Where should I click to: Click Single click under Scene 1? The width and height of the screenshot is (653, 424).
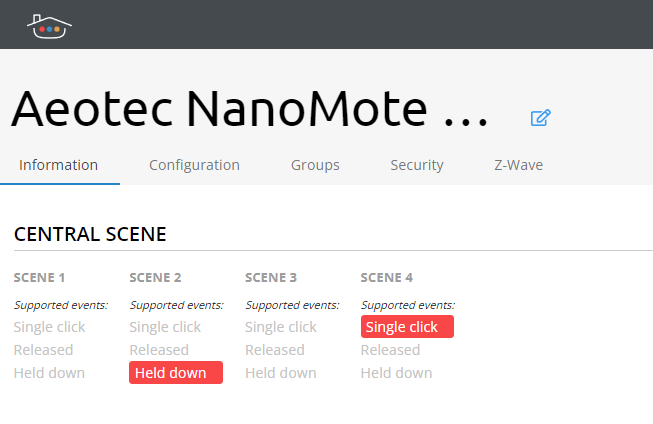tap(49, 327)
